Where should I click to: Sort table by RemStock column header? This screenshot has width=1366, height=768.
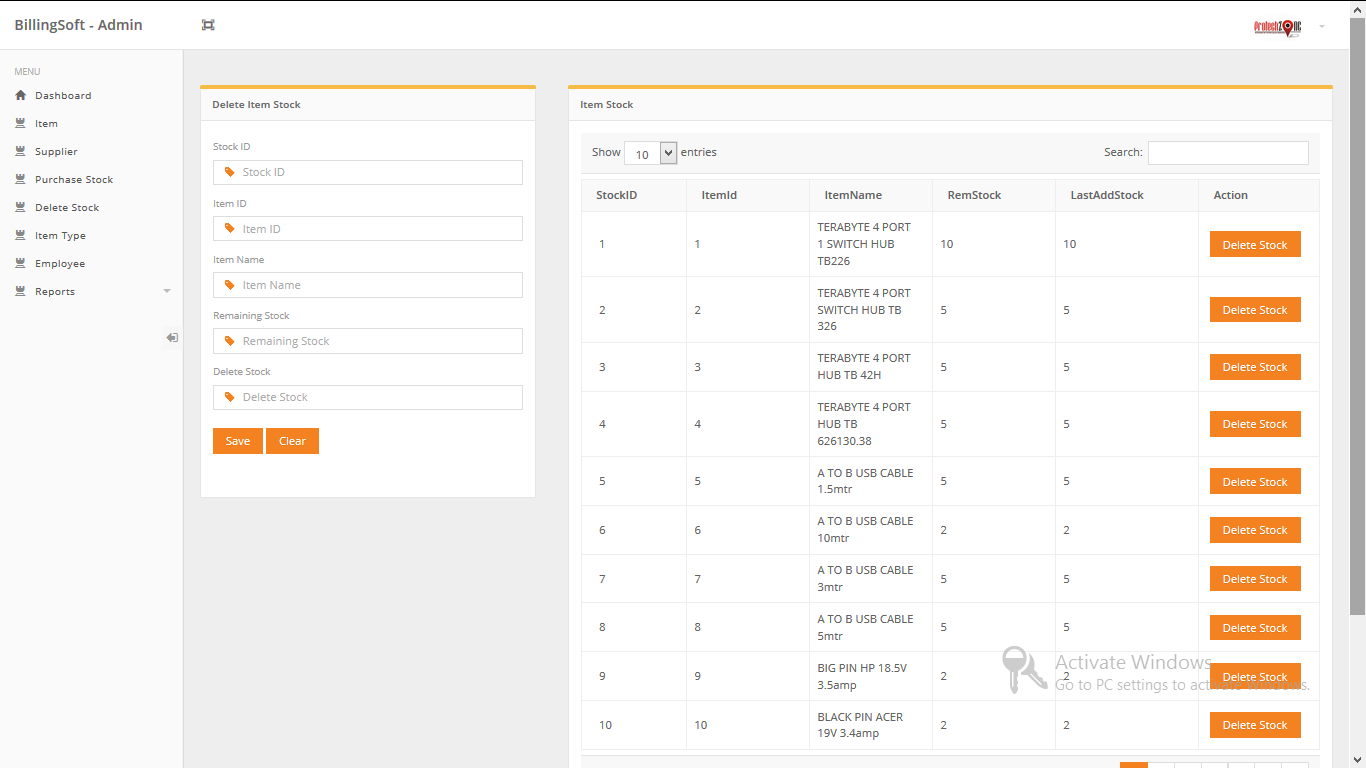tap(973, 195)
